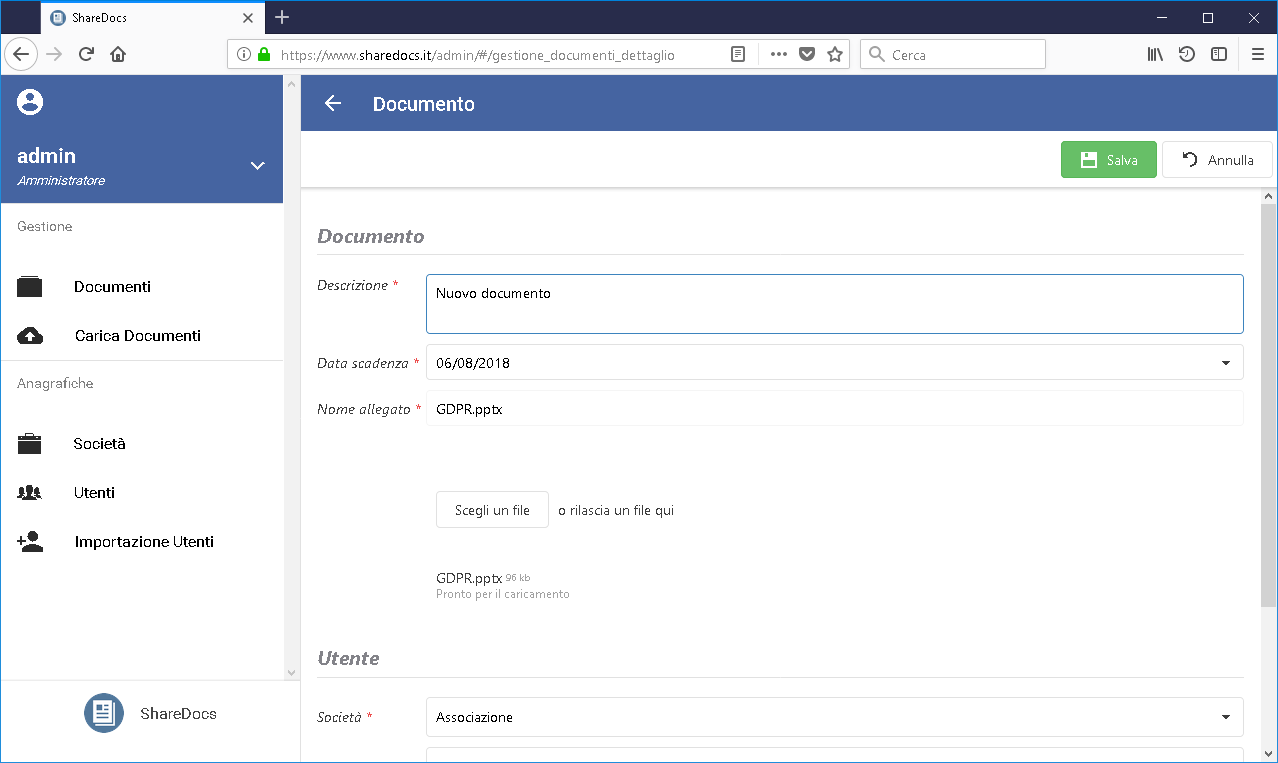Open the Società dropdown showing Associazione

coord(1225,717)
